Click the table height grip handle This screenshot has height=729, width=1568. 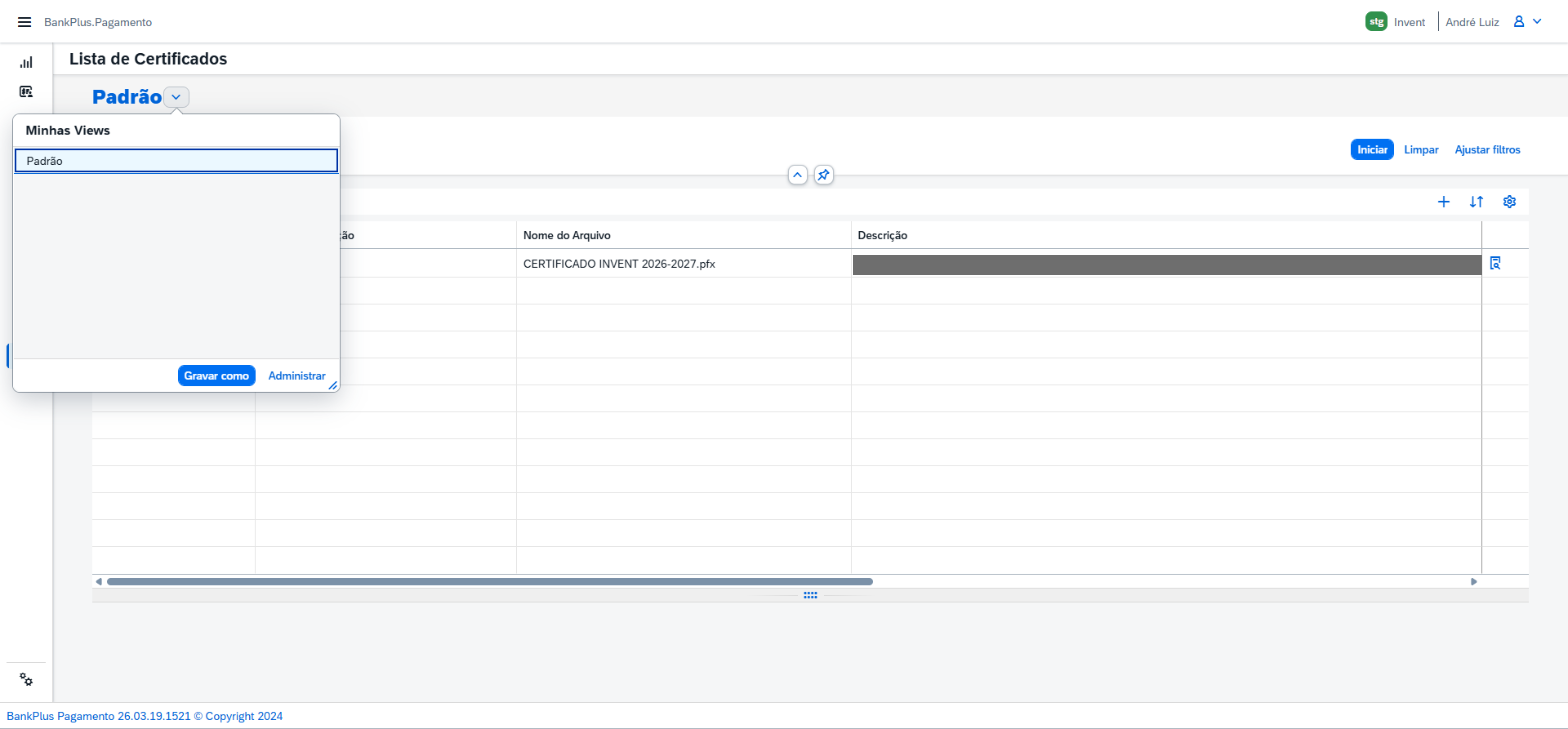pos(810,595)
